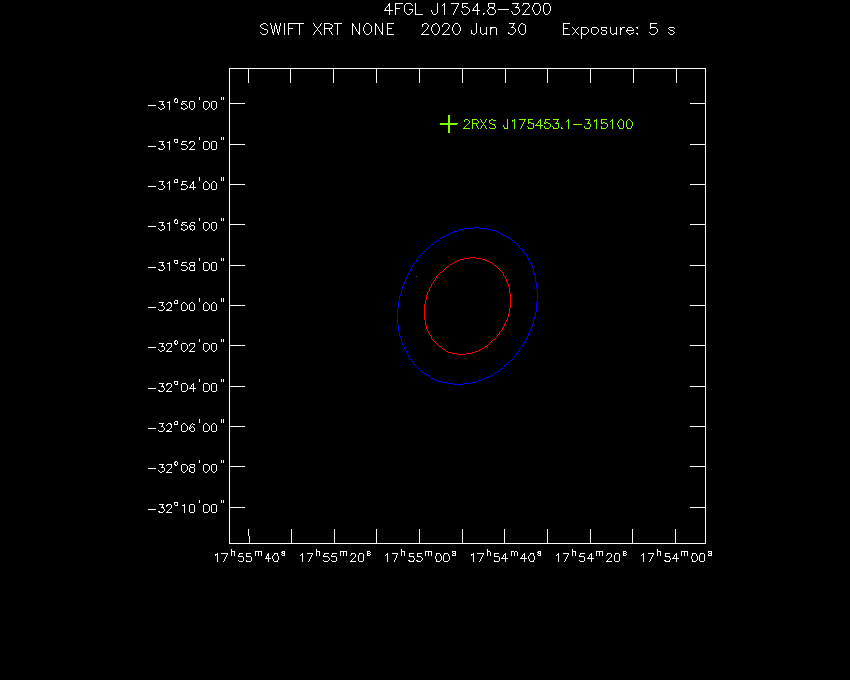Image resolution: width=850 pixels, height=680 pixels.
Task: Click the Exposure: 5 s text
Action: (619, 30)
